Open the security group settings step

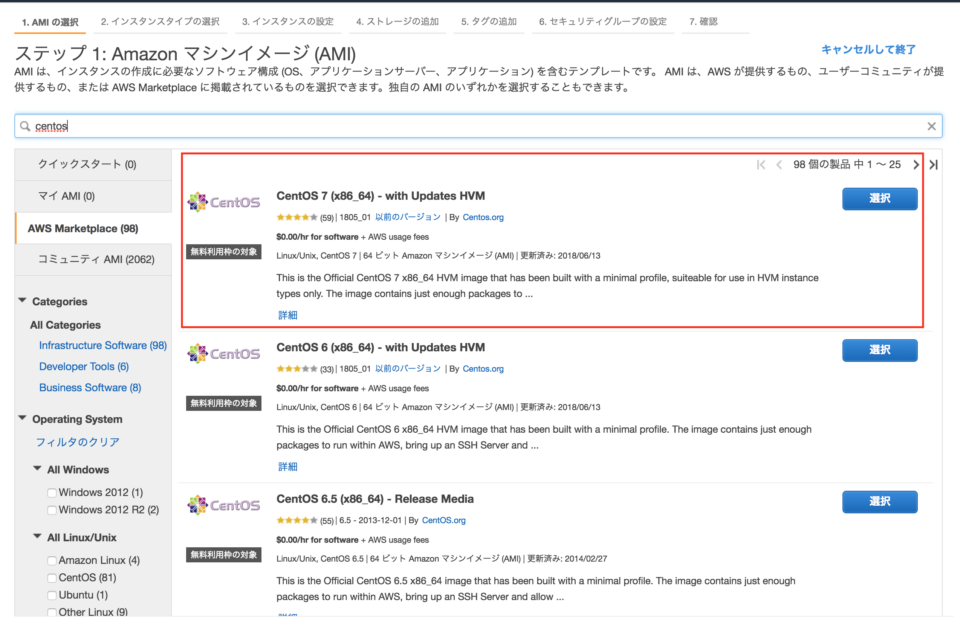602,22
